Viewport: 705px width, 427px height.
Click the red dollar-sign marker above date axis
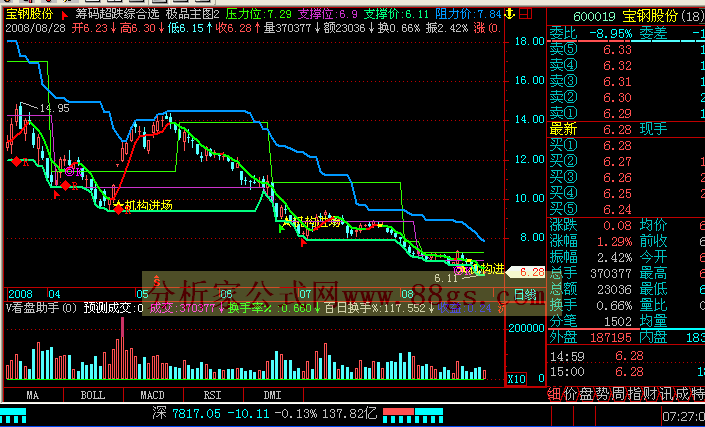(156, 280)
